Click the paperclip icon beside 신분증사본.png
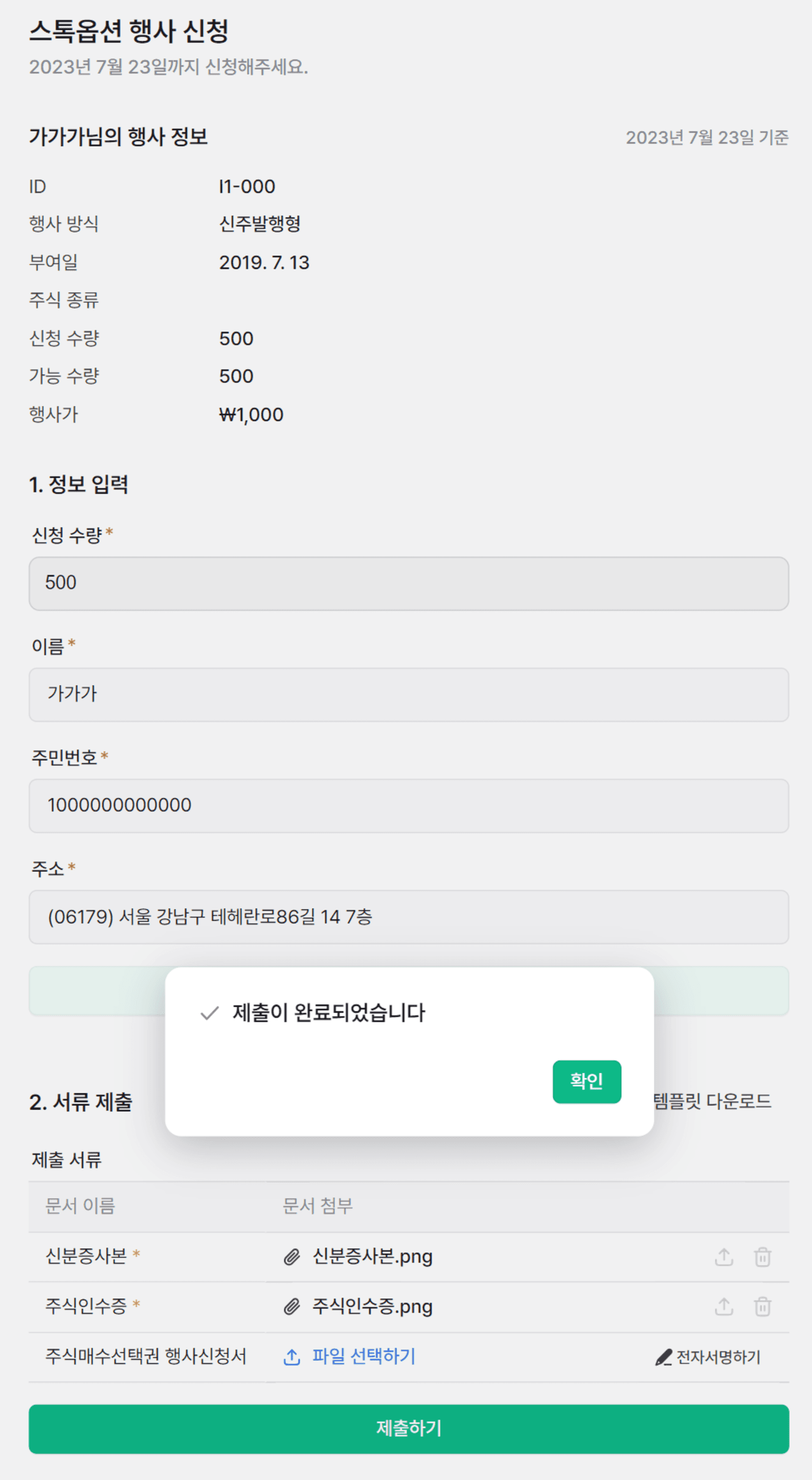The width and height of the screenshot is (812, 1480). coord(292,1257)
